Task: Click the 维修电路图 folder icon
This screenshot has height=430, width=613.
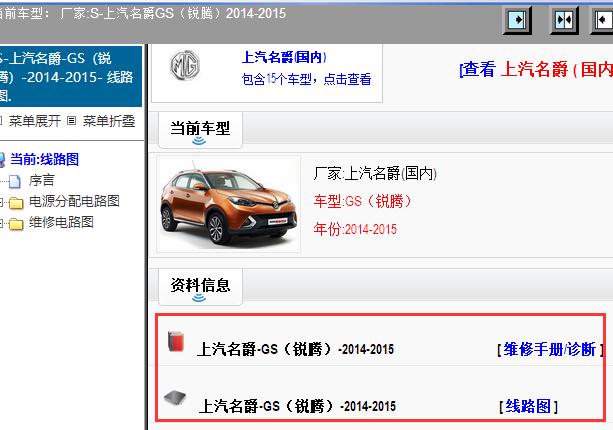Action: [x=16, y=224]
